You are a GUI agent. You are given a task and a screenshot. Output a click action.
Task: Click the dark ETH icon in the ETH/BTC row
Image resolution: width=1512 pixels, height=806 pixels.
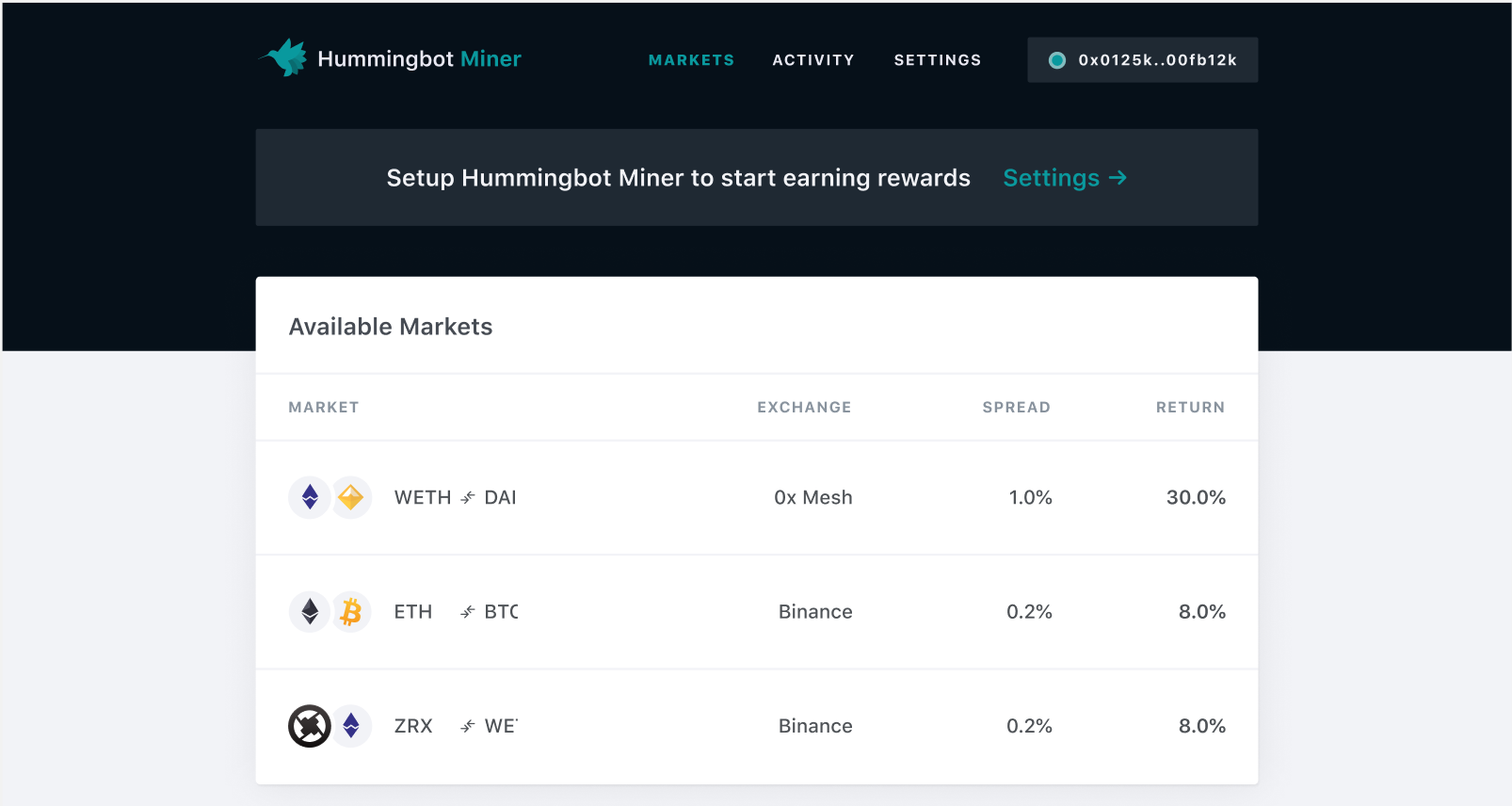pyautogui.click(x=310, y=612)
